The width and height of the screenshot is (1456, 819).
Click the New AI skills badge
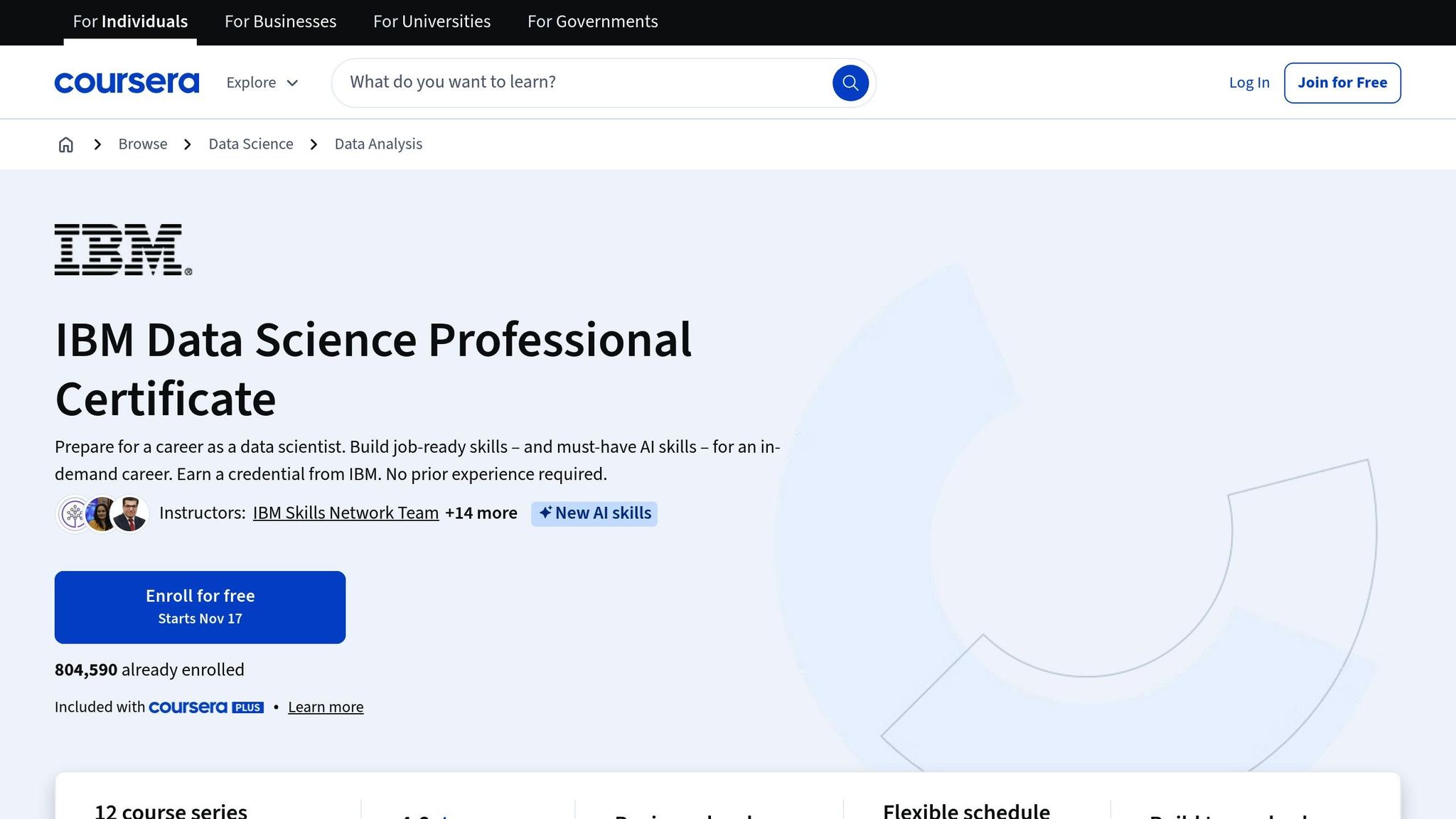pyautogui.click(x=594, y=513)
